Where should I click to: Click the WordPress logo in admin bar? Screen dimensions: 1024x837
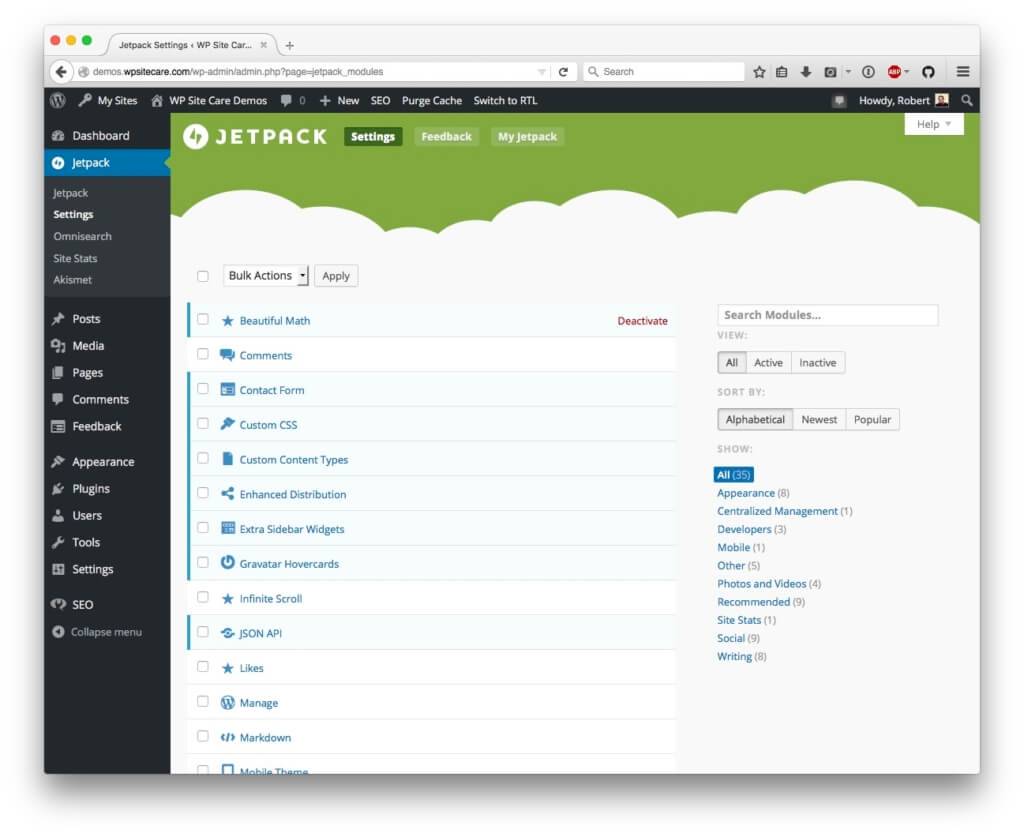click(57, 101)
